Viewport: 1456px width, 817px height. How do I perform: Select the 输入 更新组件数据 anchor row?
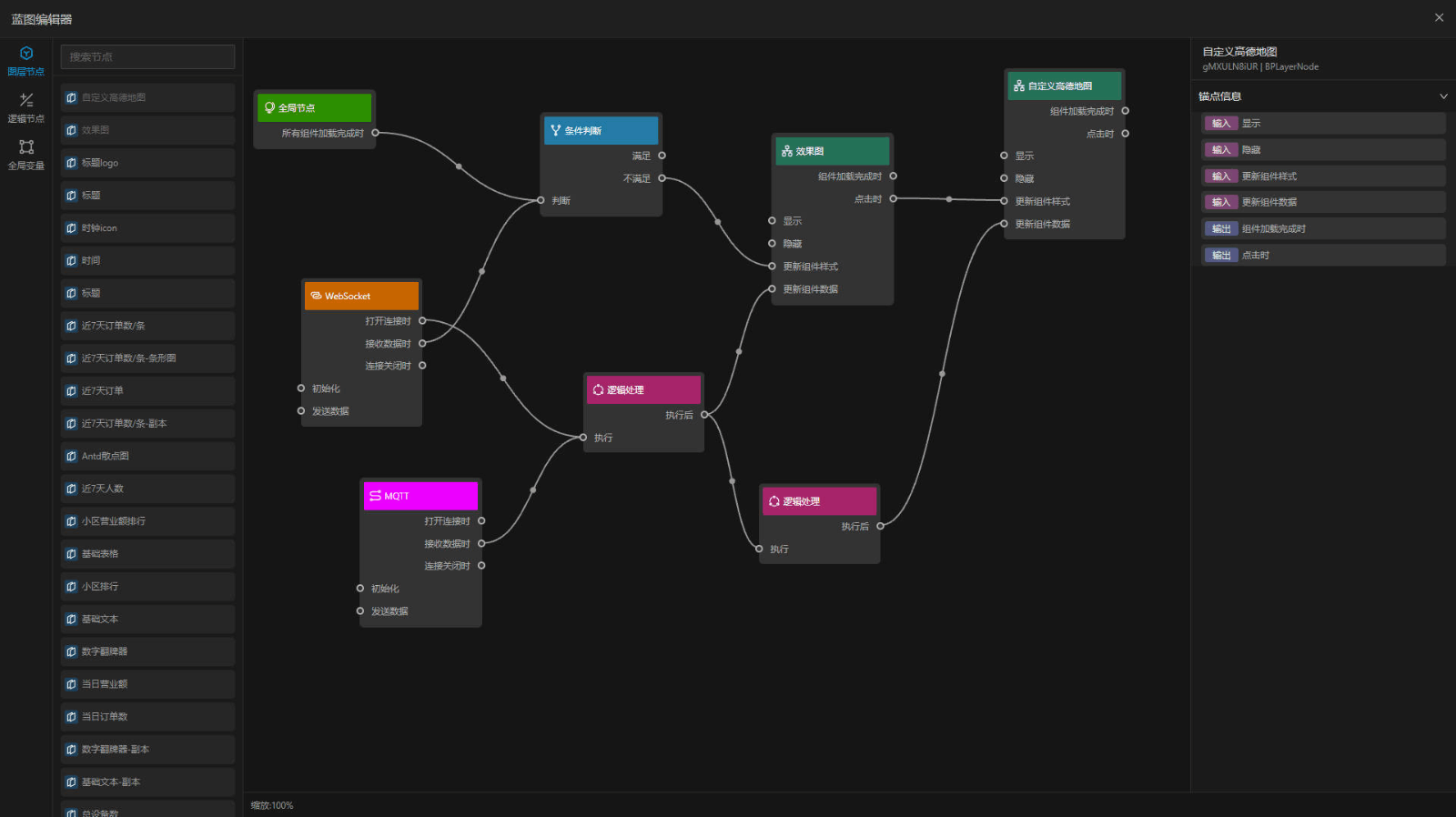1323,202
